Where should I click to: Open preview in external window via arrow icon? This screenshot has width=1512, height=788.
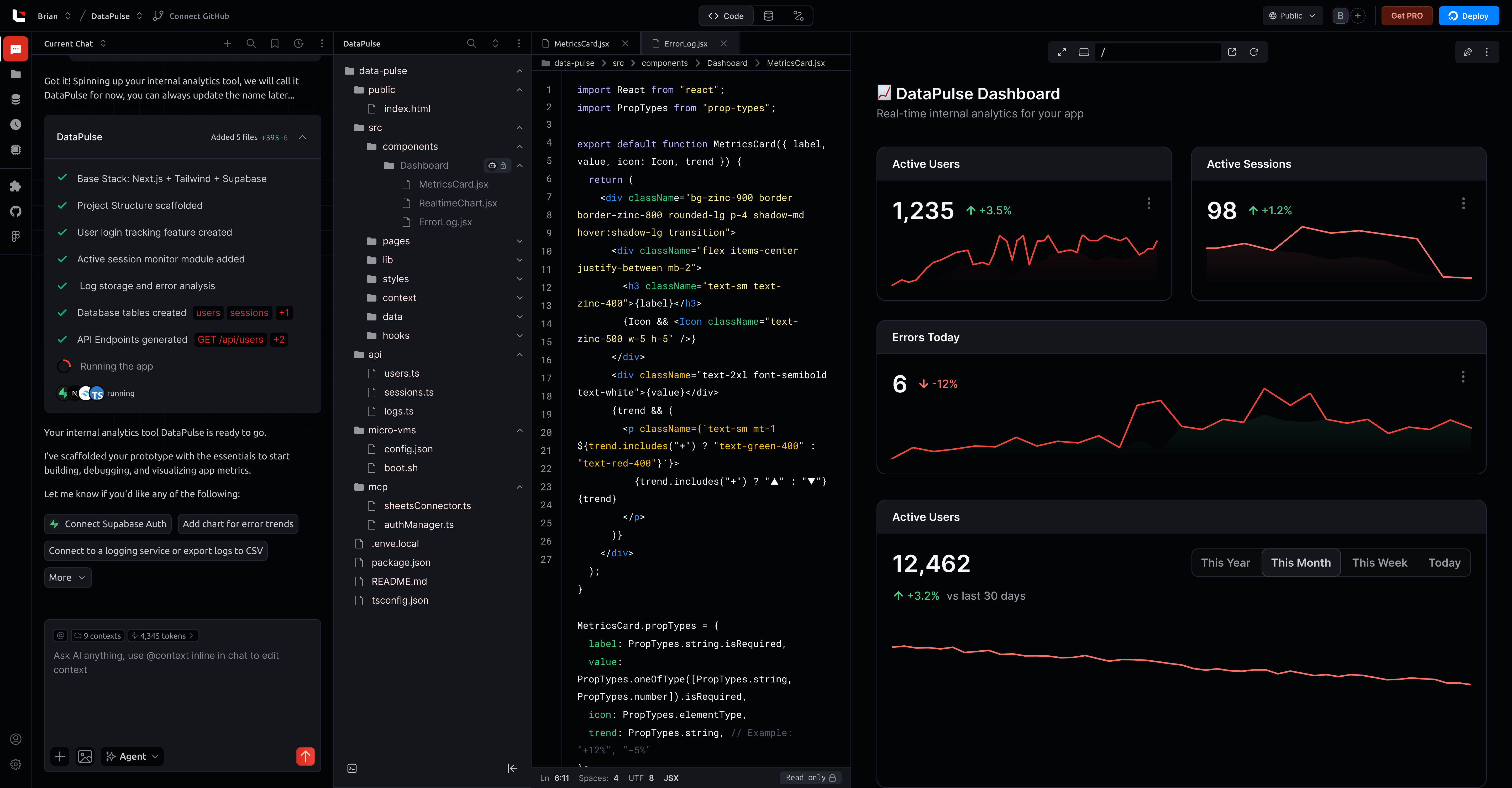1231,52
